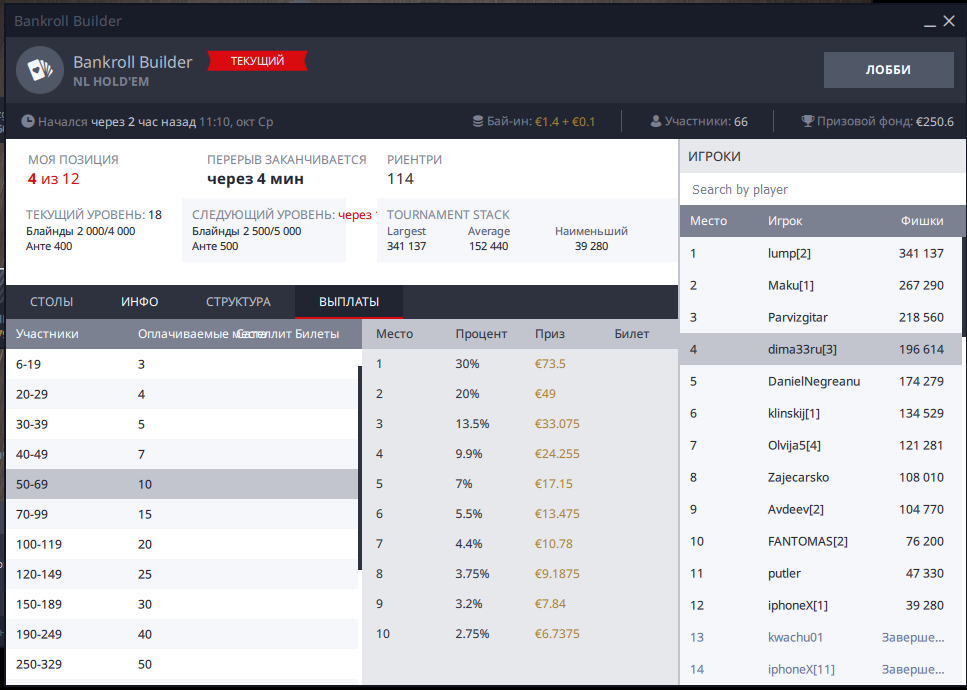Click the trophy prize pool icon

(x=807, y=121)
